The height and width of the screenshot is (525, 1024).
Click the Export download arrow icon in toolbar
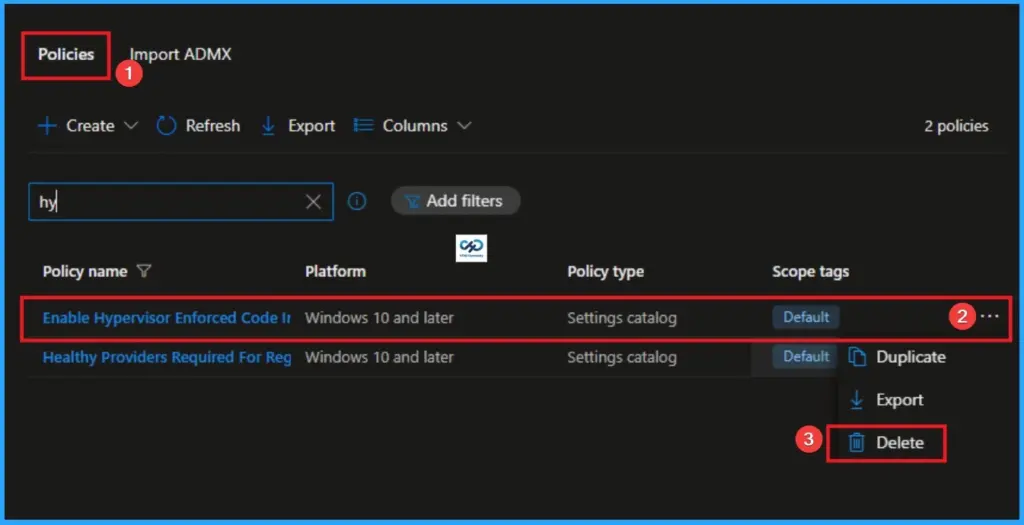click(268, 125)
